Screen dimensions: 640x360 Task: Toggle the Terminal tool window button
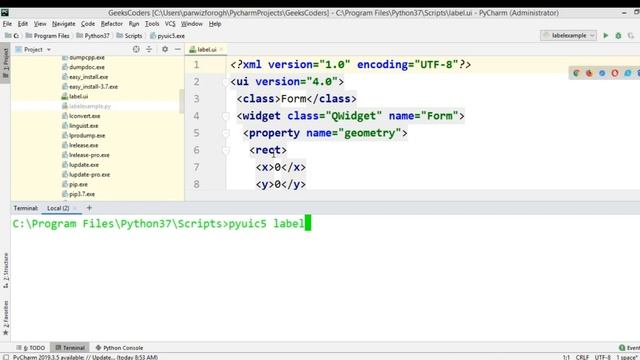pyautogui.click(x=70, y=348)
